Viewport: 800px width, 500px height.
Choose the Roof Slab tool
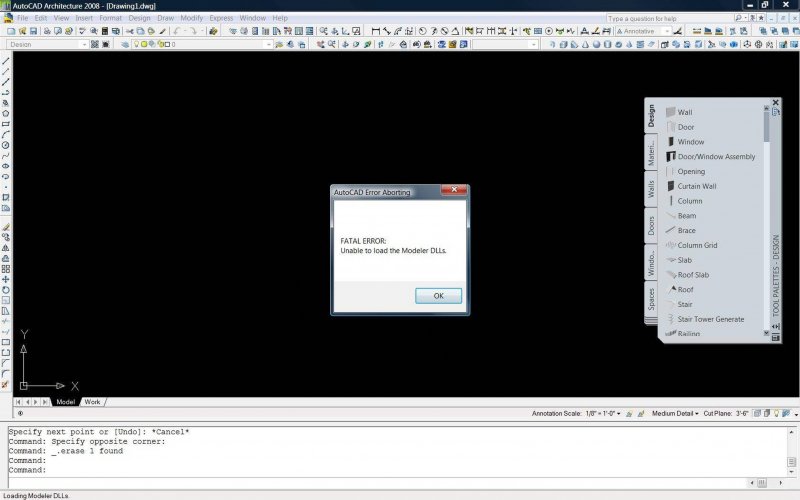[x=687, y=275]
